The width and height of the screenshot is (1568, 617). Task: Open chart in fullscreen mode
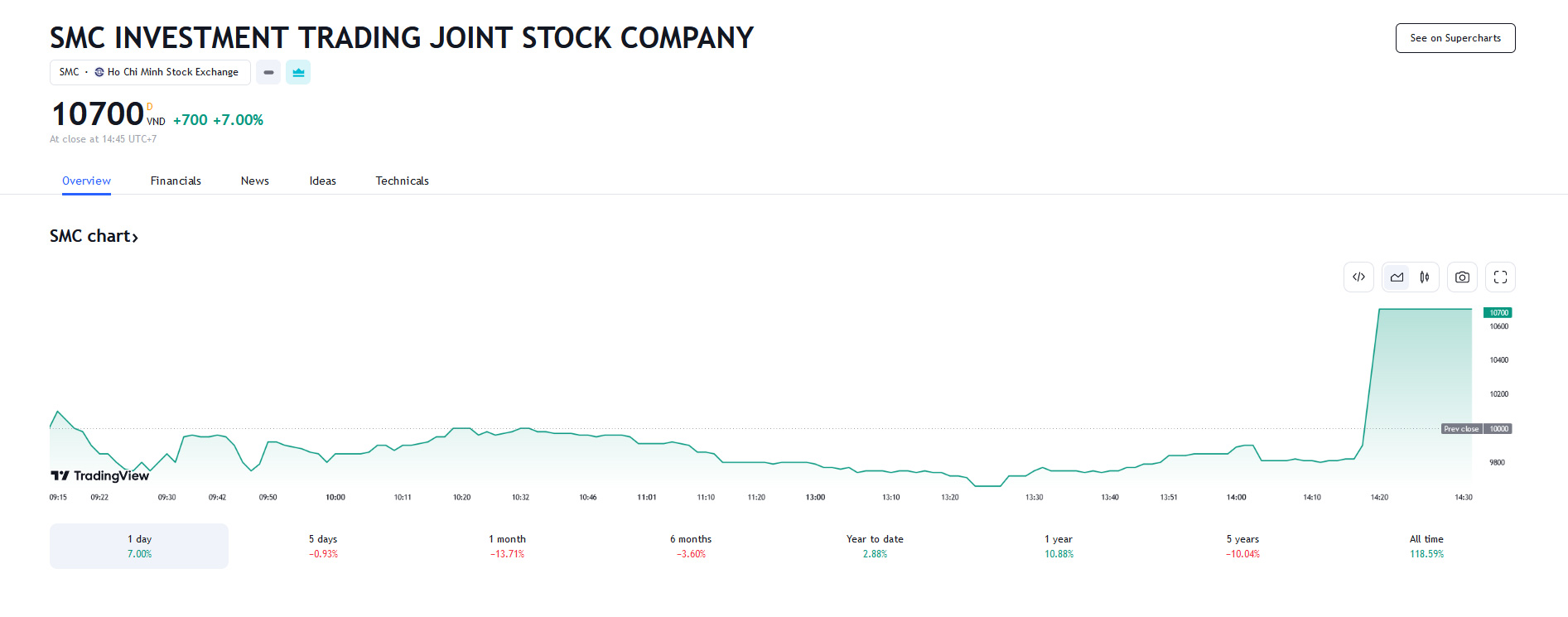(1500, 277)
